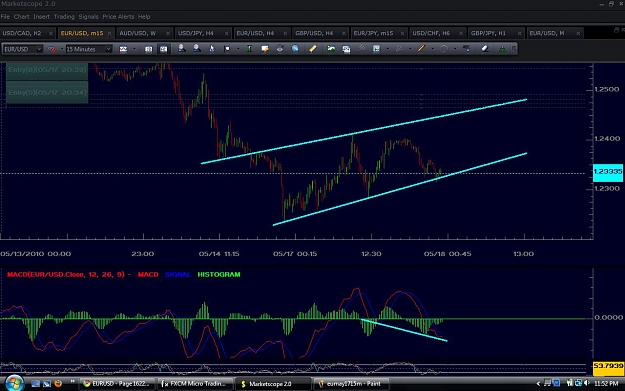Click the save-image toolbar icon

tap(346, 49)
